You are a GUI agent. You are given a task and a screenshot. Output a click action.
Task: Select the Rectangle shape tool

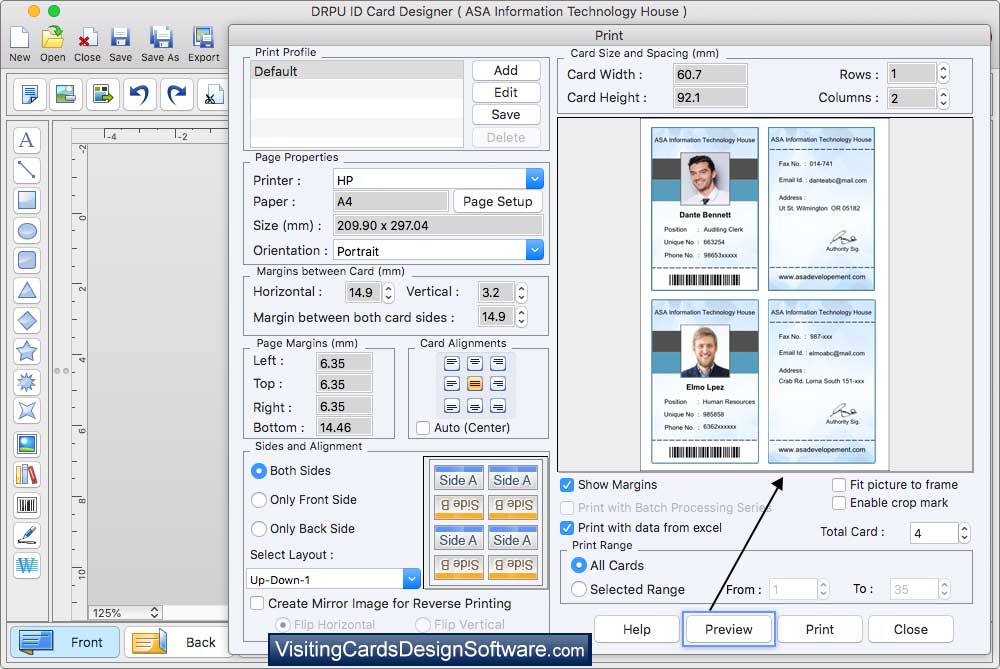(x=27, y=200)
